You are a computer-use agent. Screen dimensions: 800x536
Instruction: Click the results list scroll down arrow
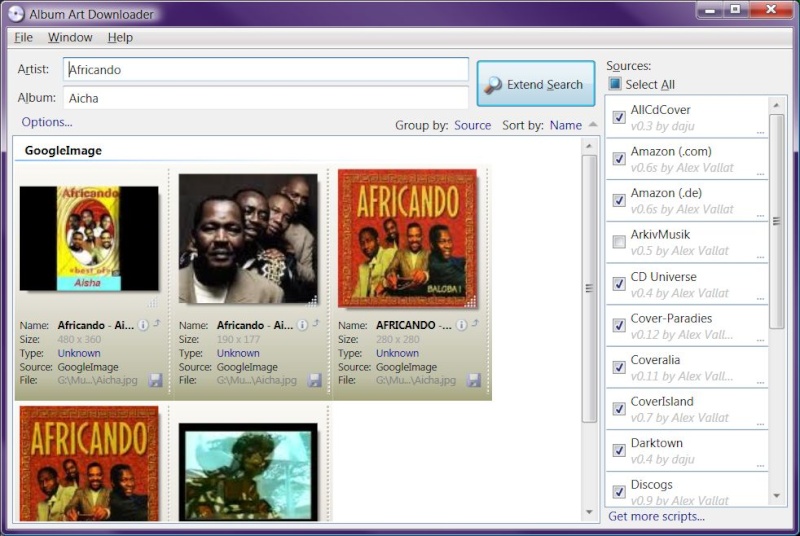click(x=589, y=512)
